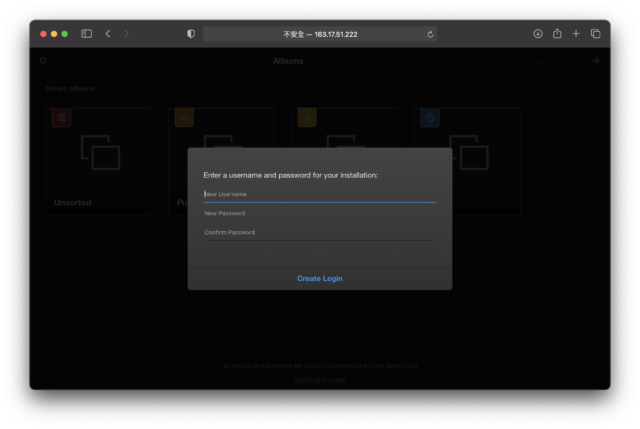Go forward to next page
Image resolution: width=640 pixels, height=429 pixels.
[126, 34]
